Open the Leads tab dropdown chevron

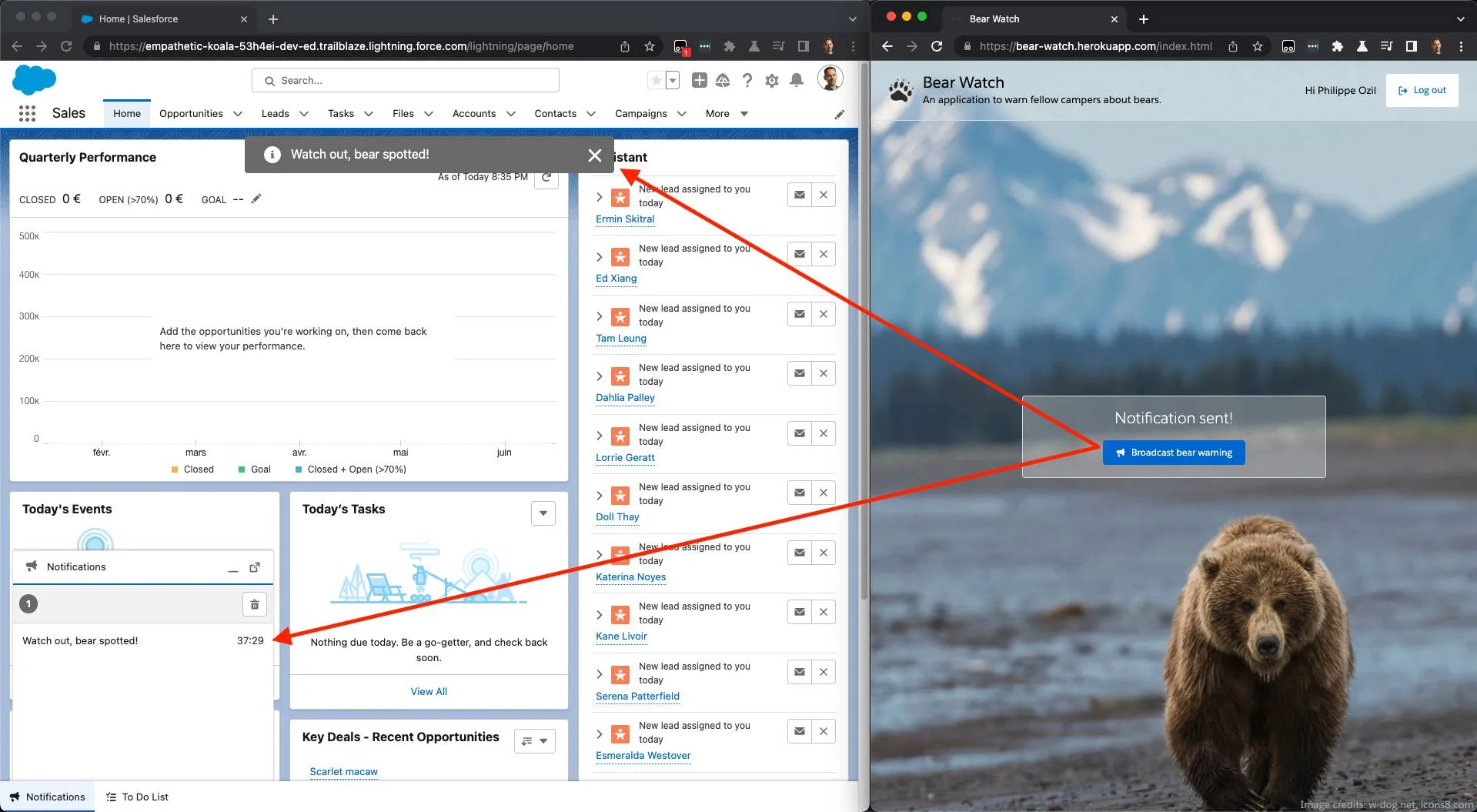(304, 114)
